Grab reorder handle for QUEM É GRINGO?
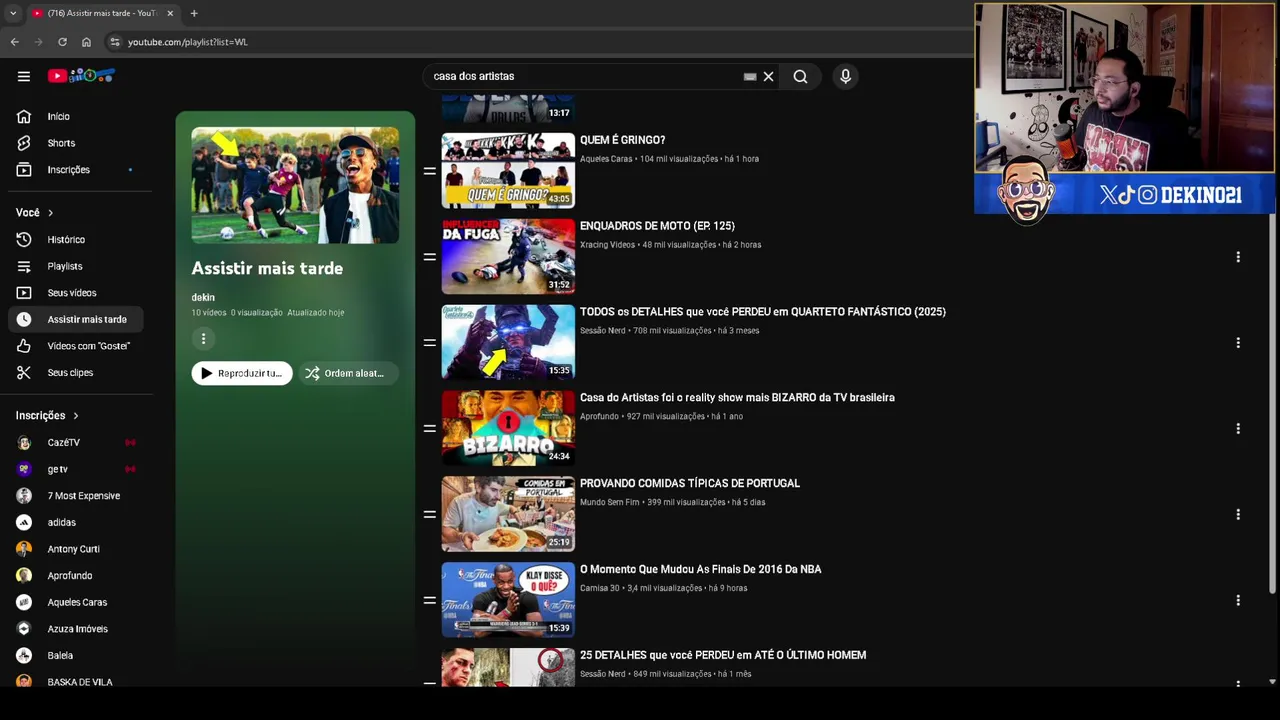1280x720 pixels. 429,171
